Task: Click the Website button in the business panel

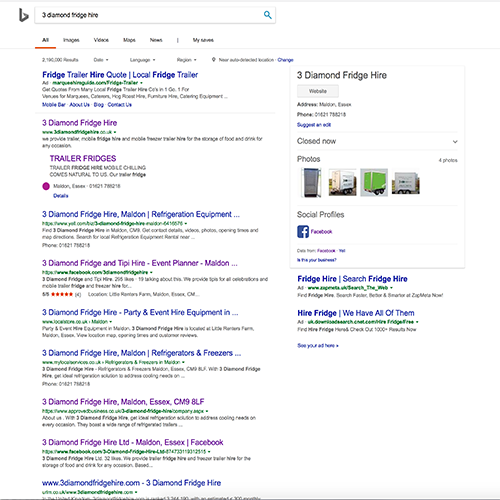Action: [318, 91]
